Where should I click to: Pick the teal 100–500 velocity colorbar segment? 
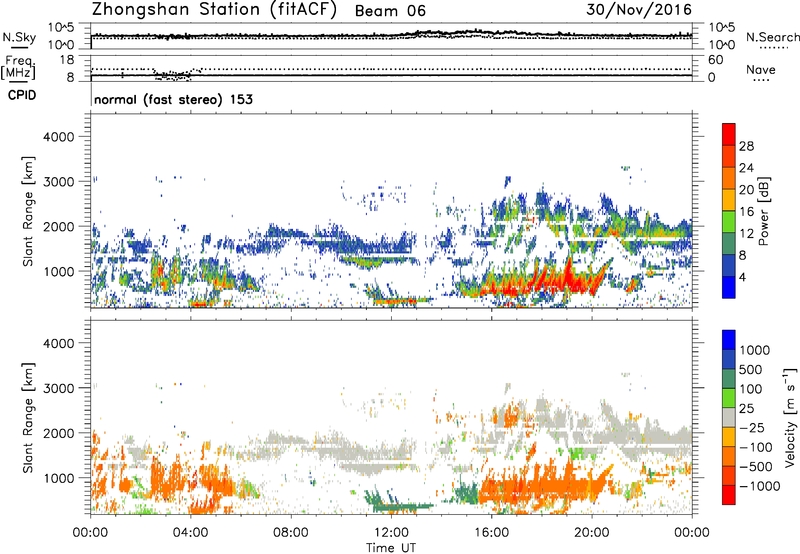point(729,379)
